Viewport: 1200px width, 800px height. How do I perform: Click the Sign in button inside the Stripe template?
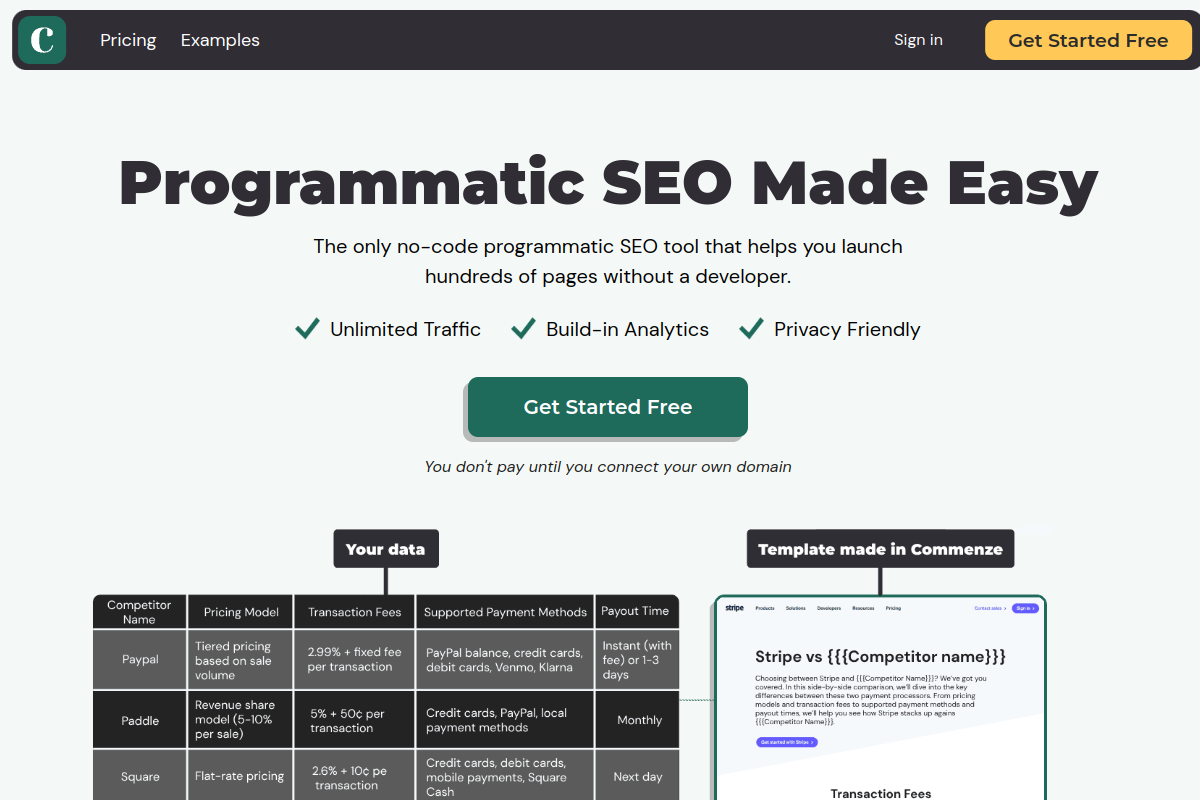(1025, 608)
